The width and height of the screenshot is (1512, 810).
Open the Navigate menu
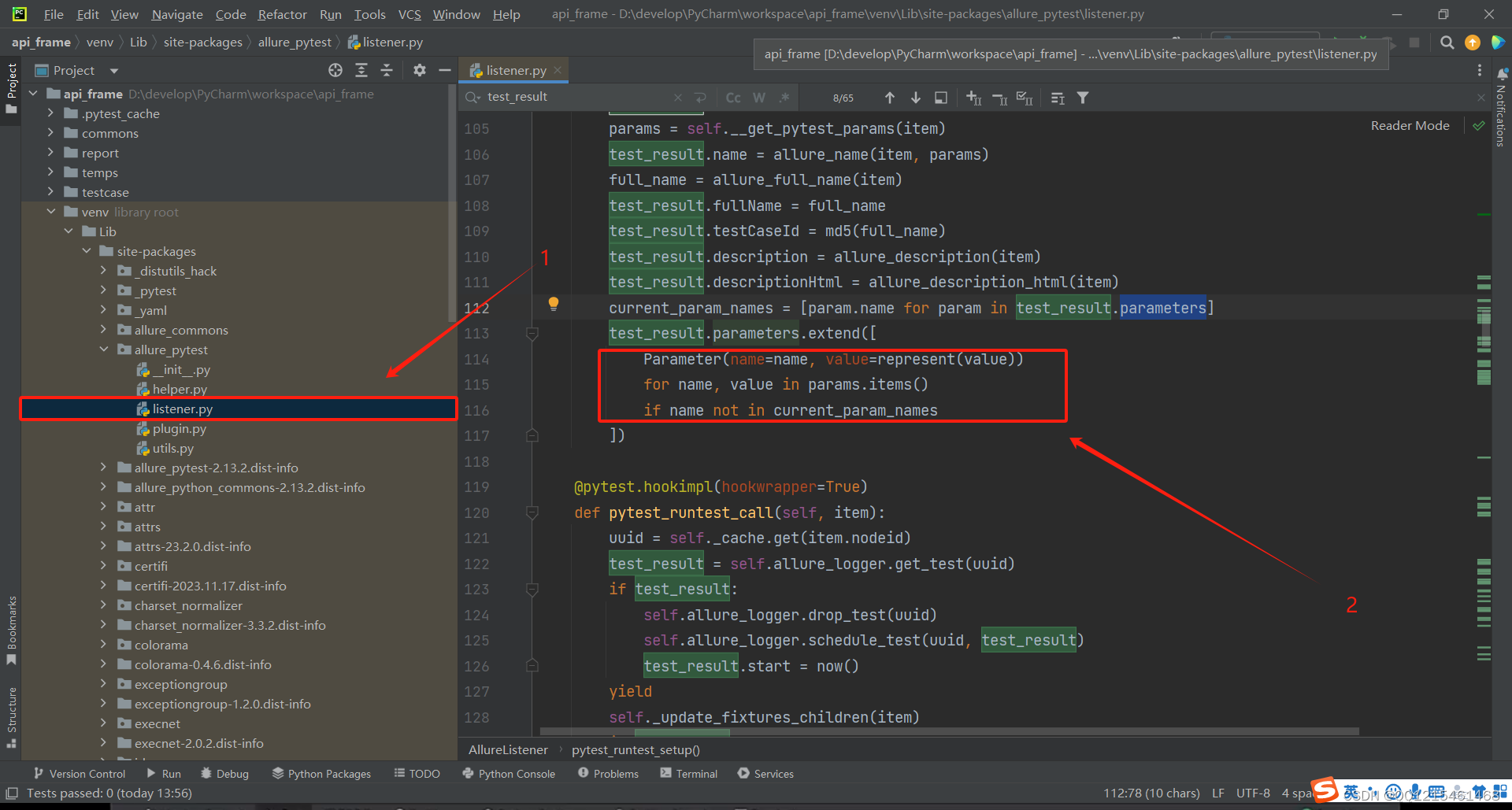click(177, 14)
